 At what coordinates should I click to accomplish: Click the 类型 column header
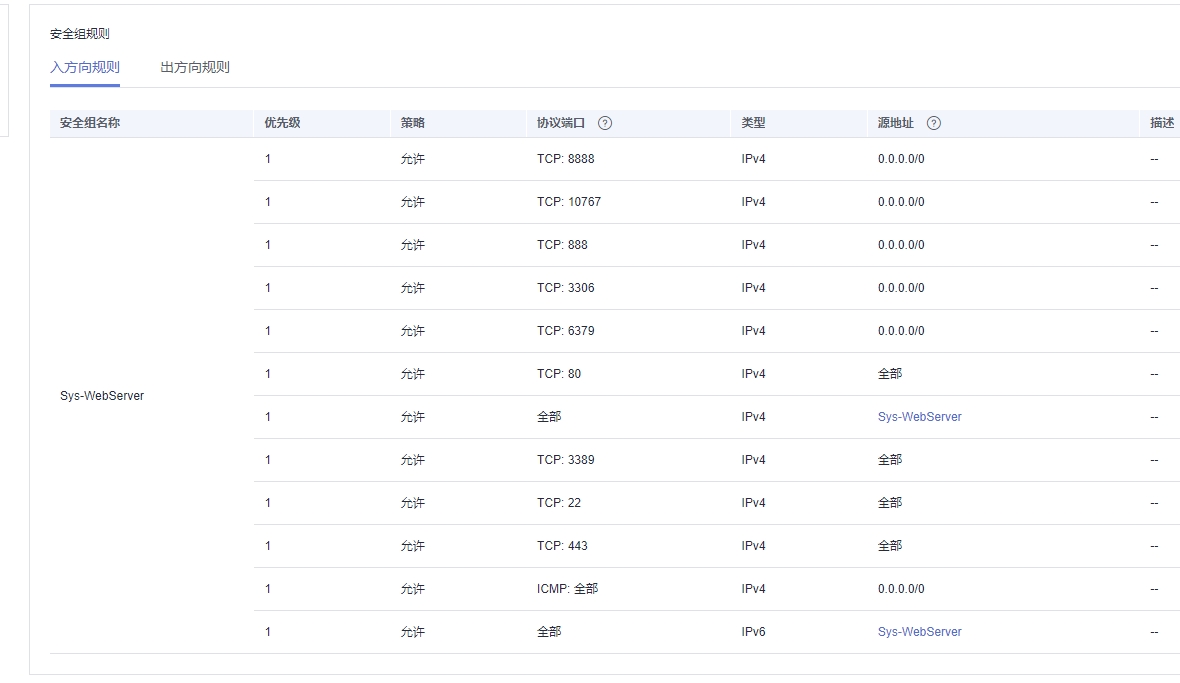pyautogui.click(x=753, y=123)
